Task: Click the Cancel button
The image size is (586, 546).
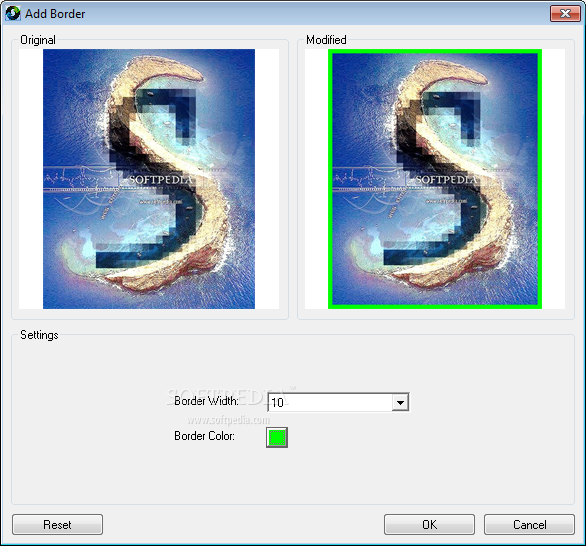Action: [x=529, y=524]
